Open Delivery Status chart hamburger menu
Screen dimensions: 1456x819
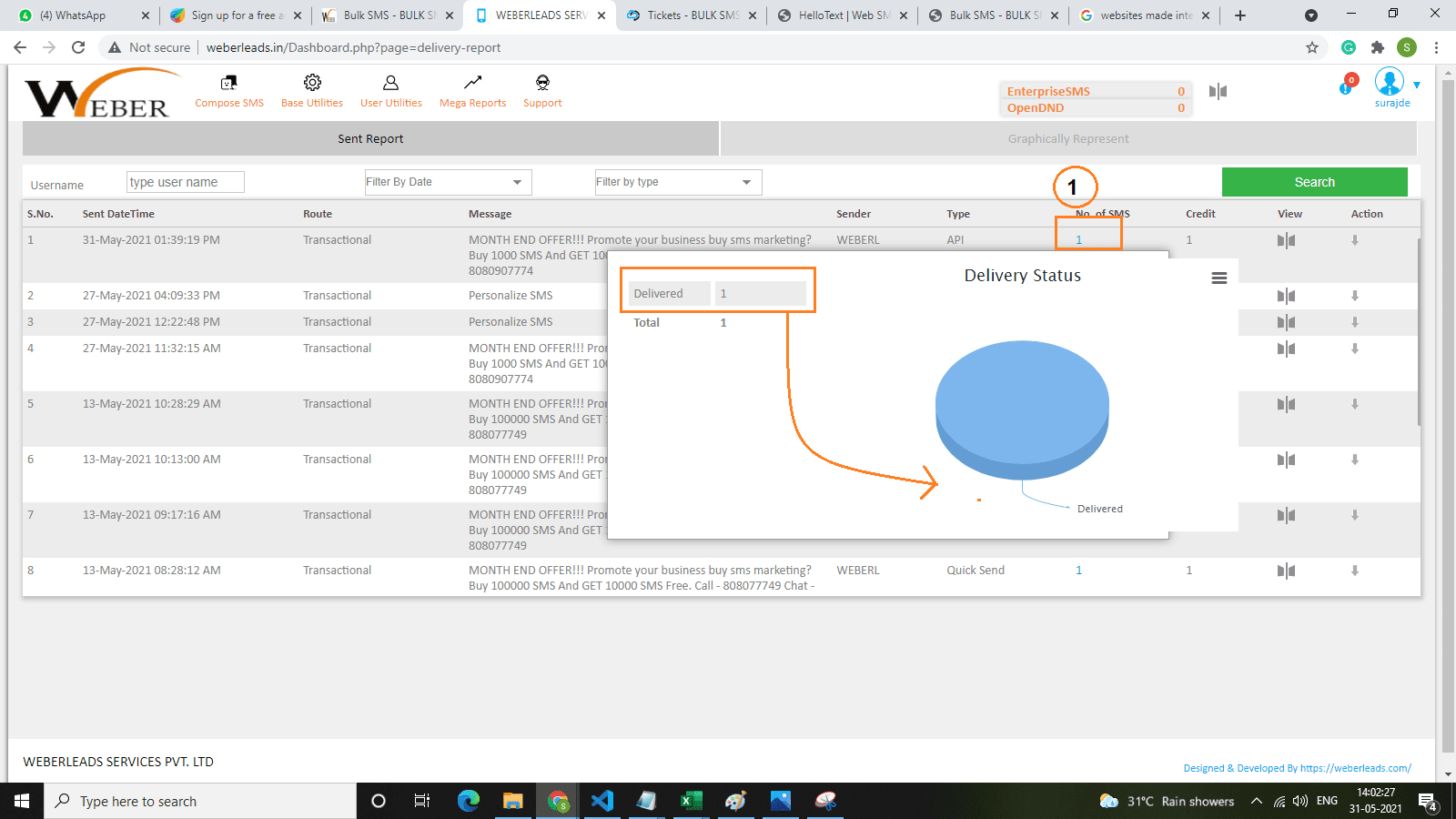tap(1219, 278)
